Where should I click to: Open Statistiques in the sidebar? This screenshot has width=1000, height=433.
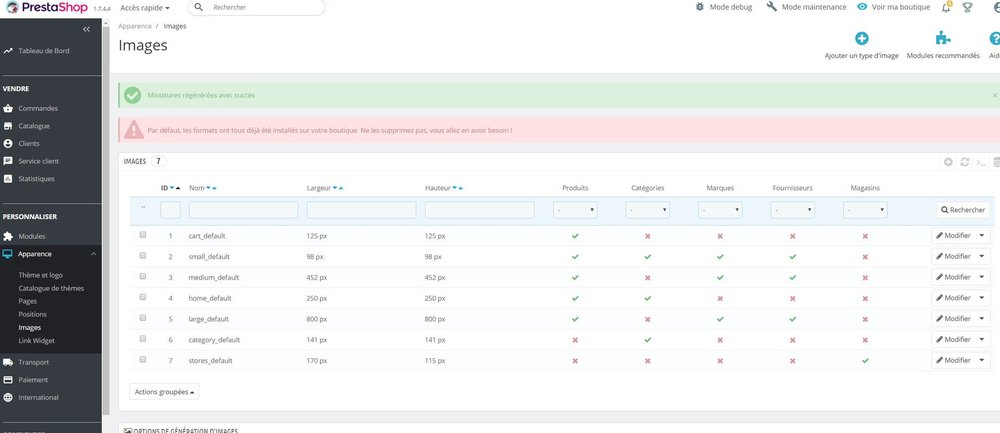[36, 179]
